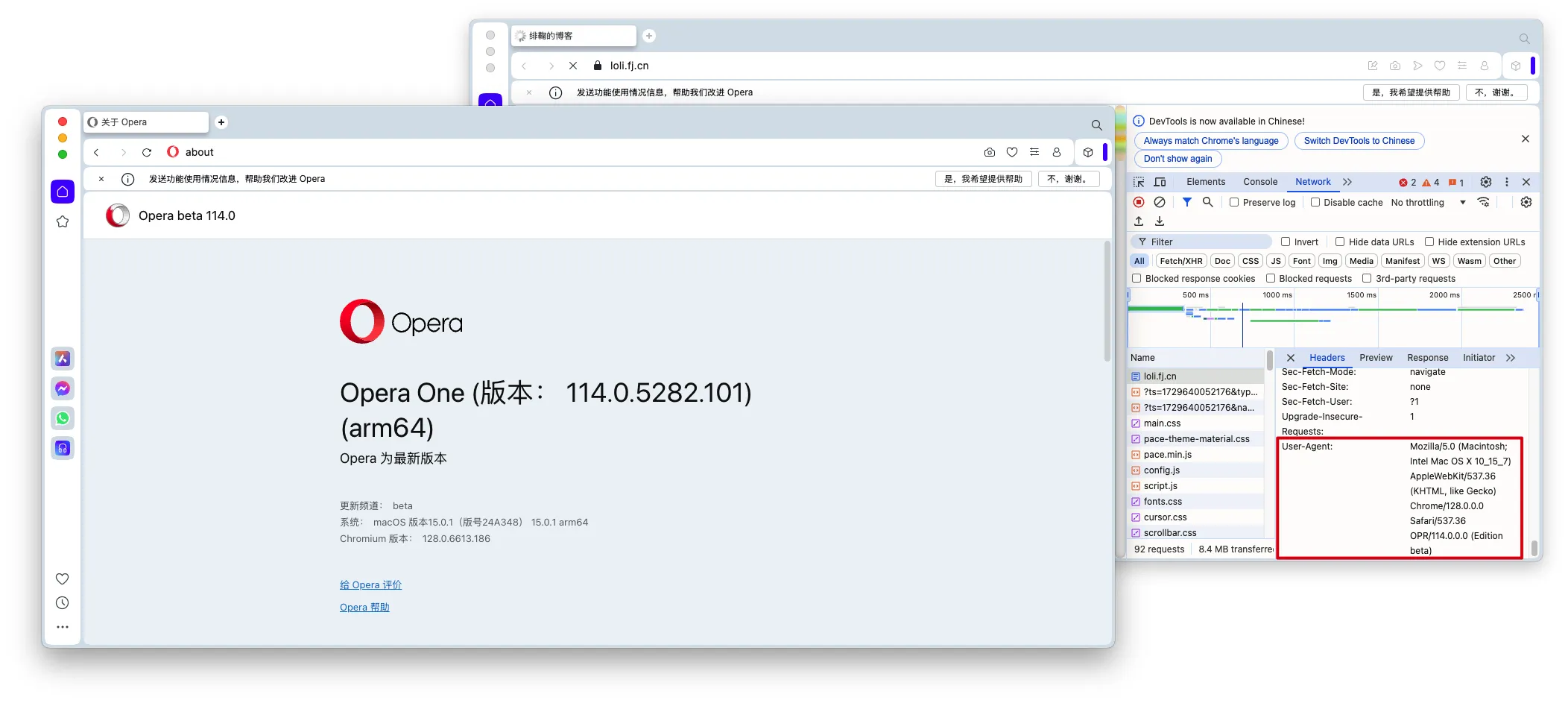The height and width of the screenshot is (703, 1568).
Task: Open Aria AI icon in the Opera sidebar
Action: 63,359
